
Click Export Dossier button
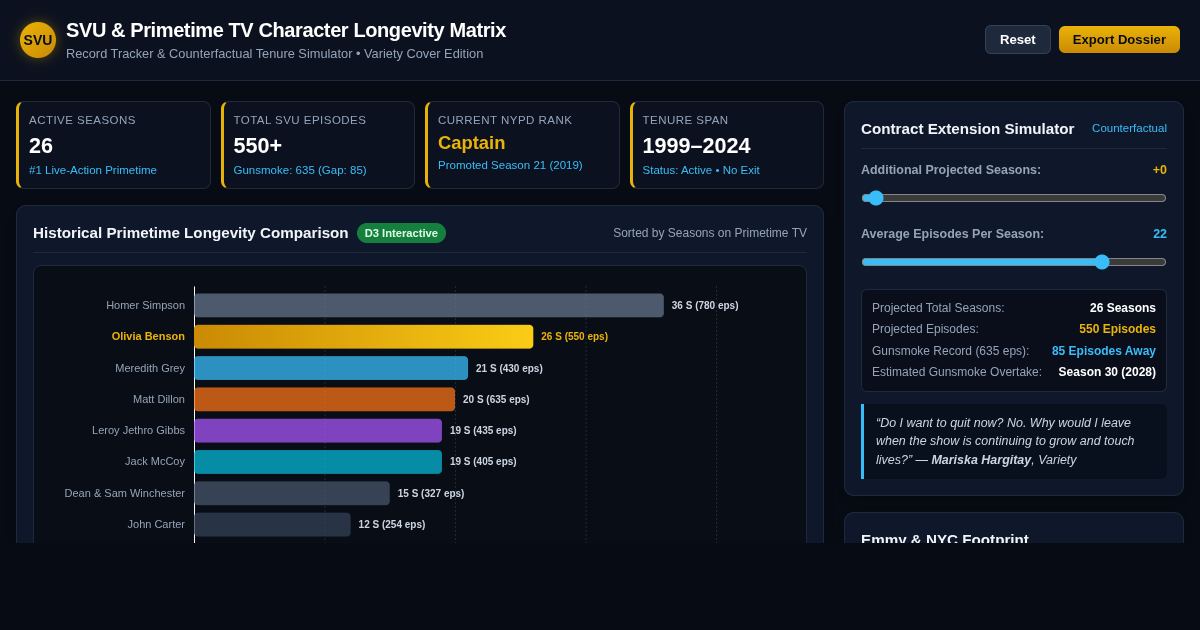[x=1119, y=39]
